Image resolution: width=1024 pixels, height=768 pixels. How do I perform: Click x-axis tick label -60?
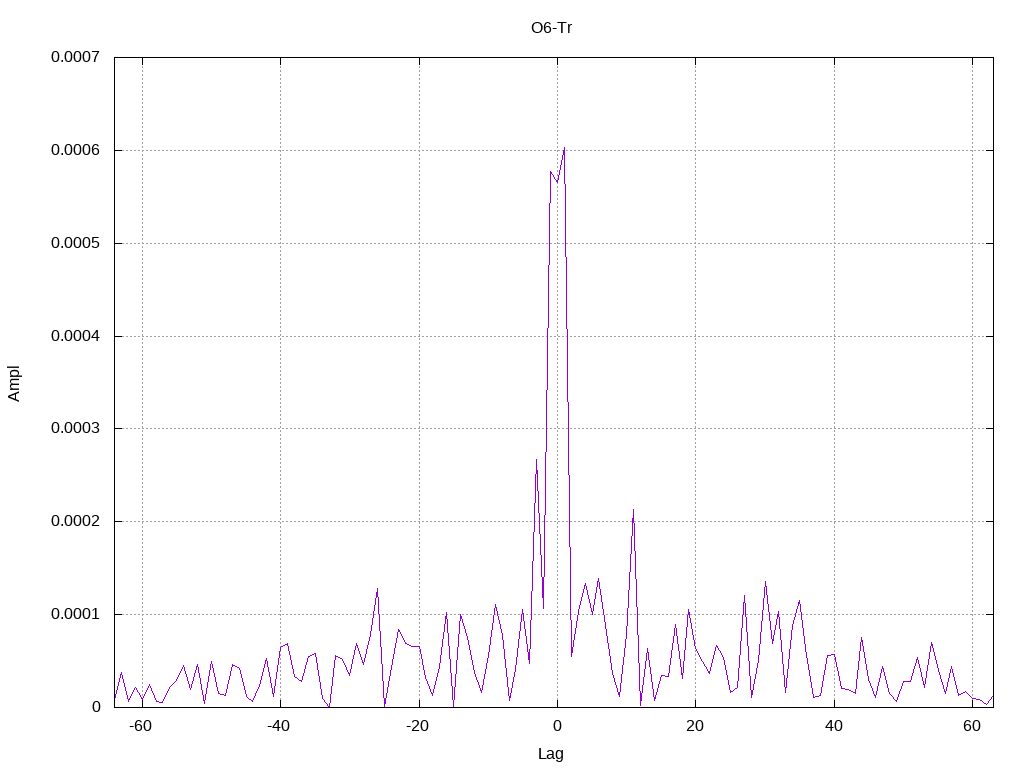coord(140,726)
